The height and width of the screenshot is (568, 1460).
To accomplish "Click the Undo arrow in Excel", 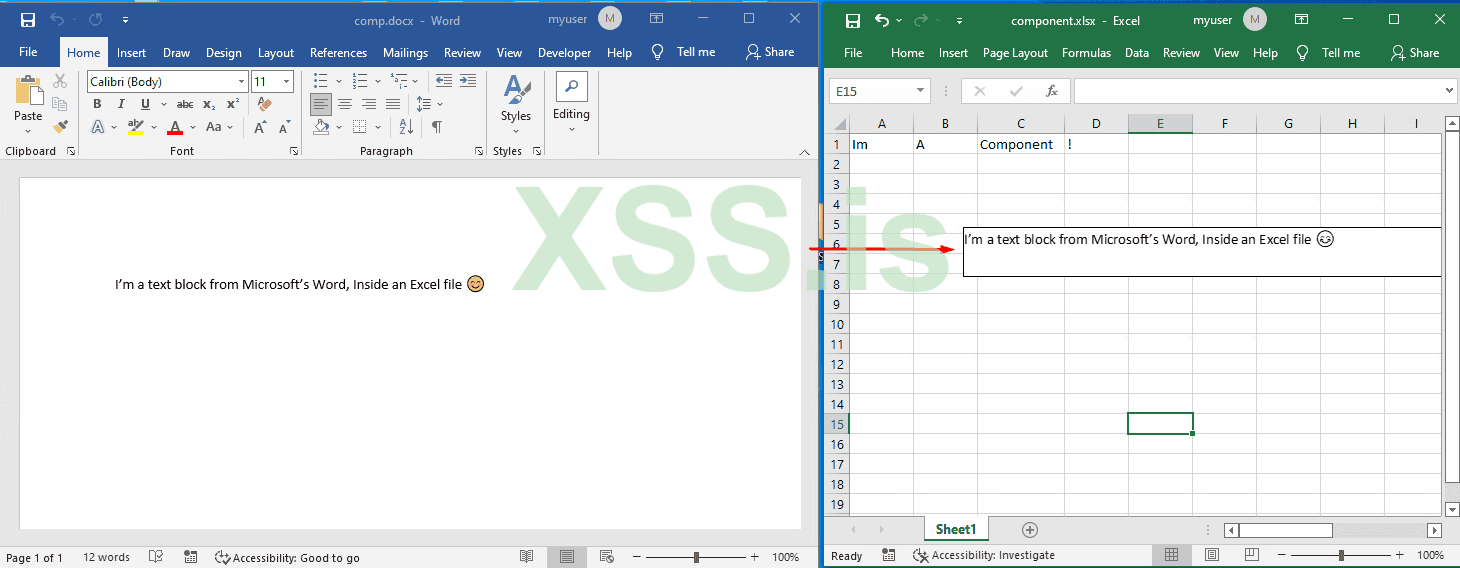I will pos(881,20).
